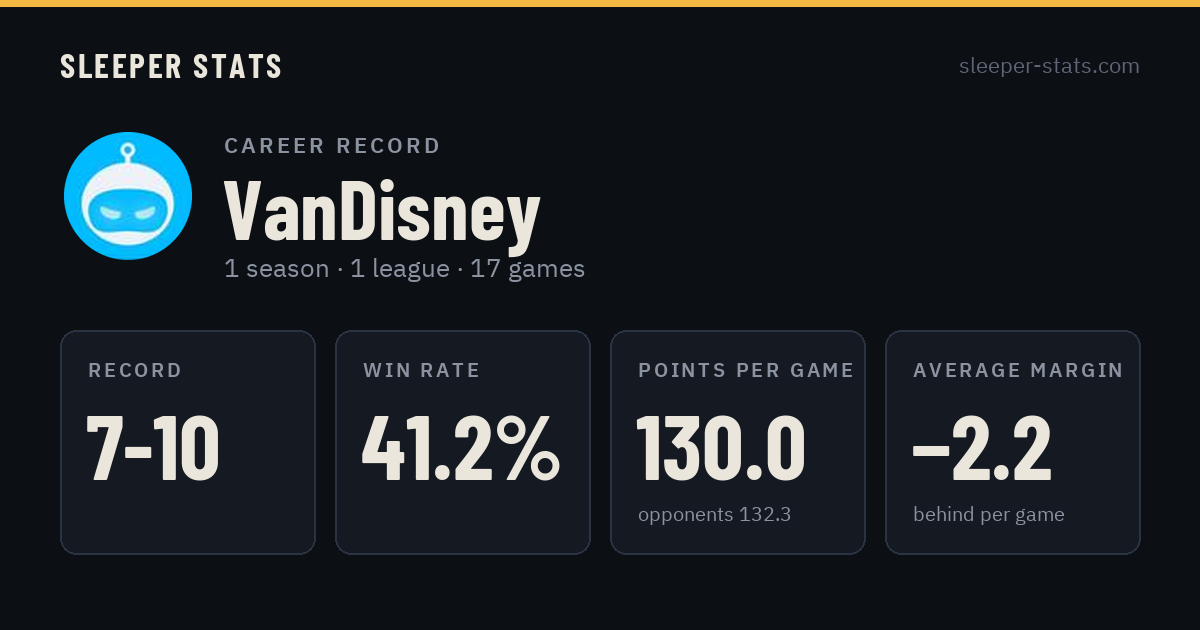1200x630 pixels.
Task: Select the Win Rate stat card
Action: click(x=463, y=442)
